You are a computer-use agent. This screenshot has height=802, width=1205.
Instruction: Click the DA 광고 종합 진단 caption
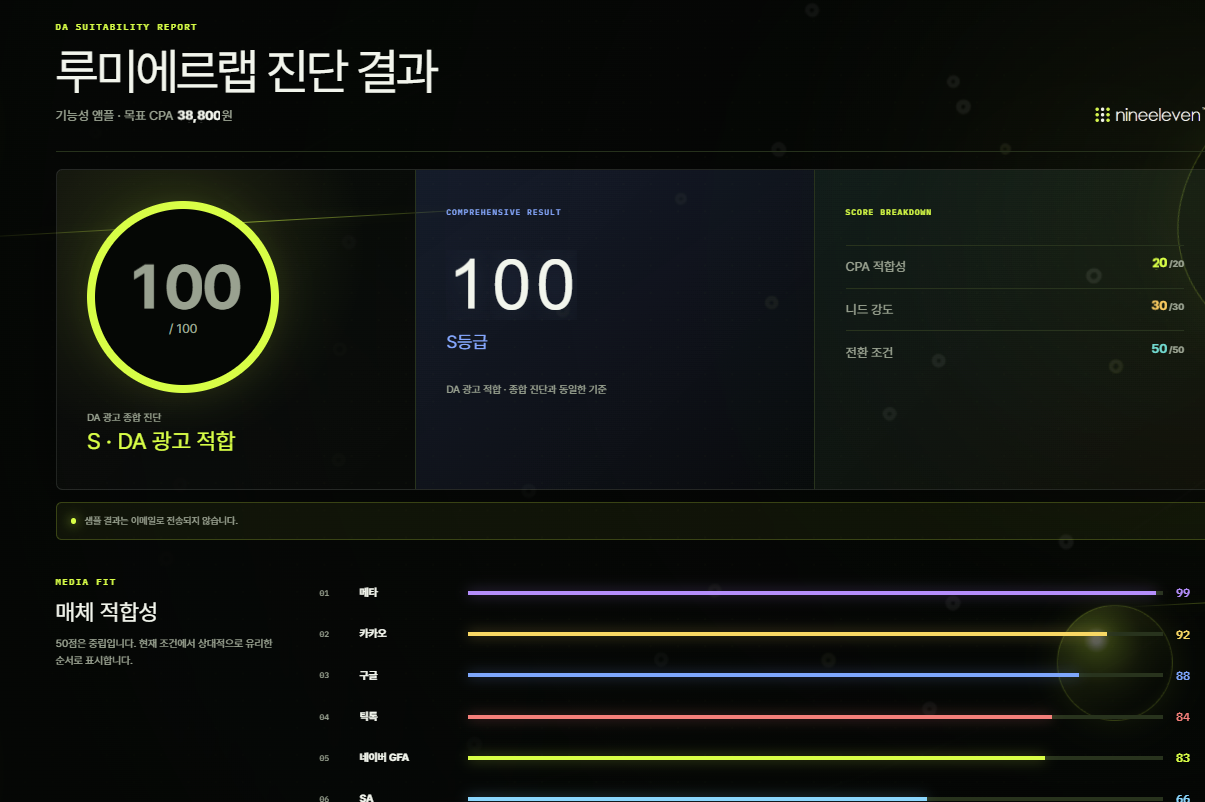pyautogui.click(x=124, y=417)
